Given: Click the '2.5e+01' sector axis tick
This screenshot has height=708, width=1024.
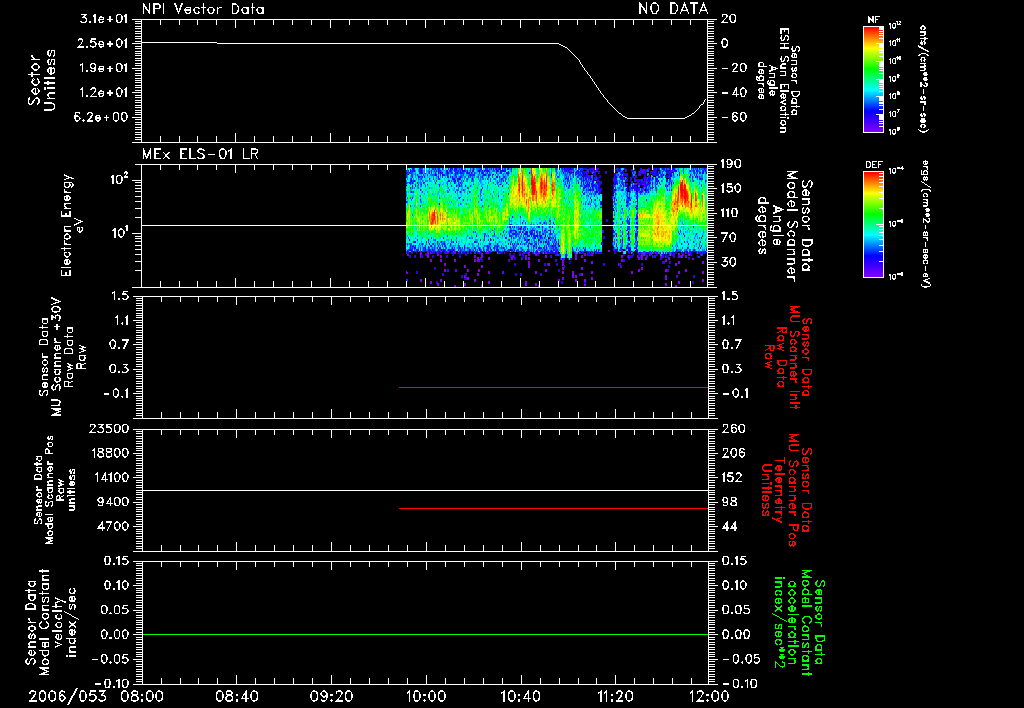Looking at the screenshot, I should (x=103, y=43).
